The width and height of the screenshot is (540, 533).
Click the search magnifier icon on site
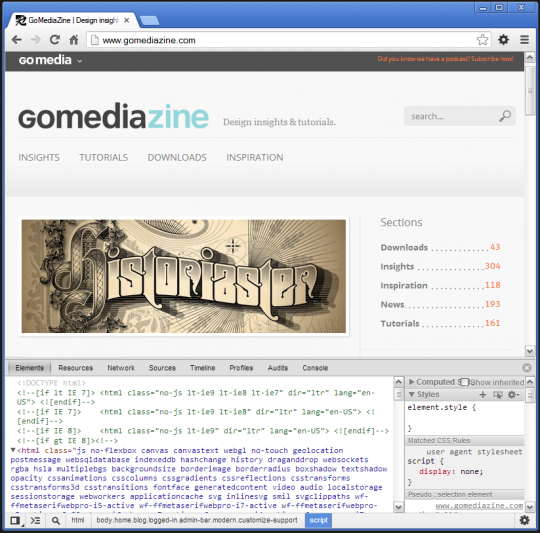tap(505, 116)
